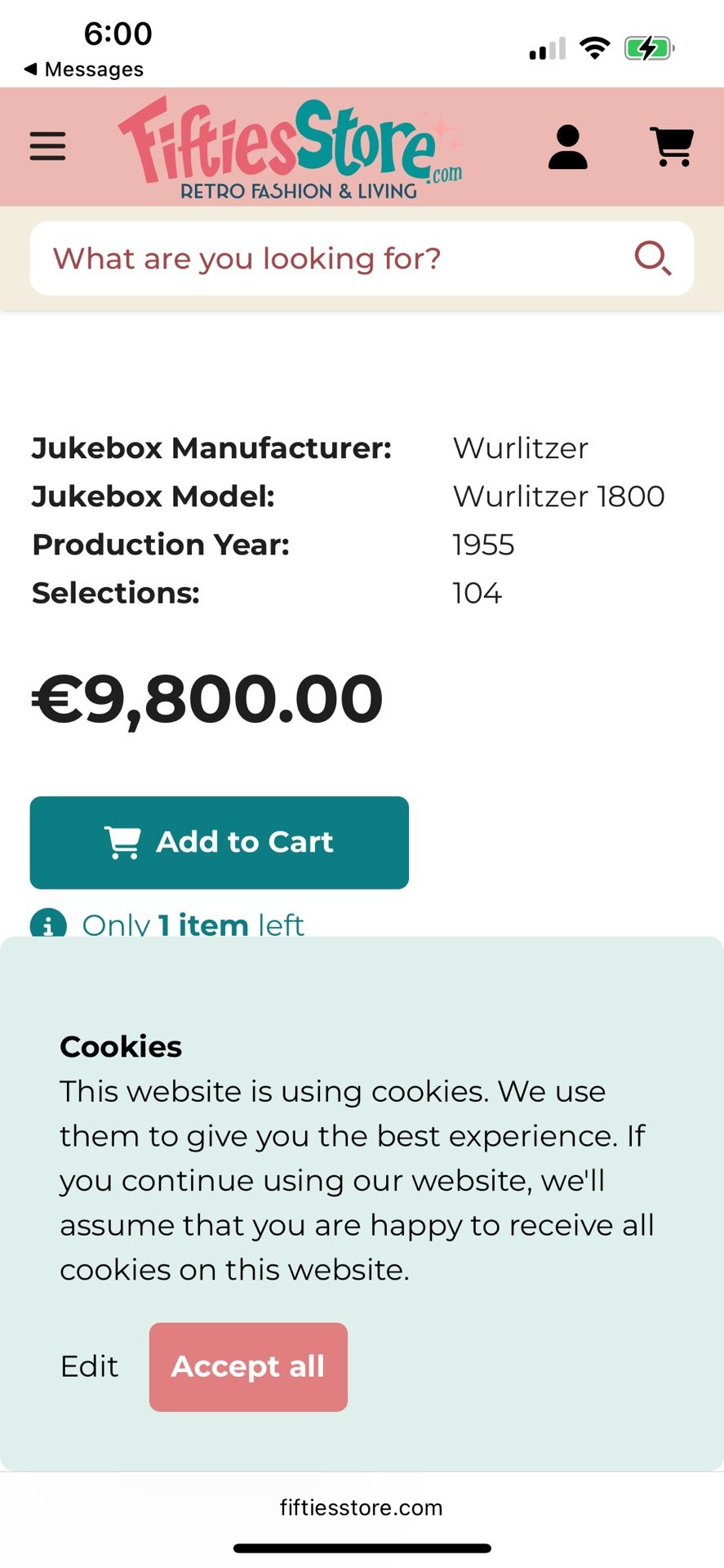This screenshot has width=724, height=1568.
Task: Tap the info icon beside stock notice
Action: [x=48, y=925]
